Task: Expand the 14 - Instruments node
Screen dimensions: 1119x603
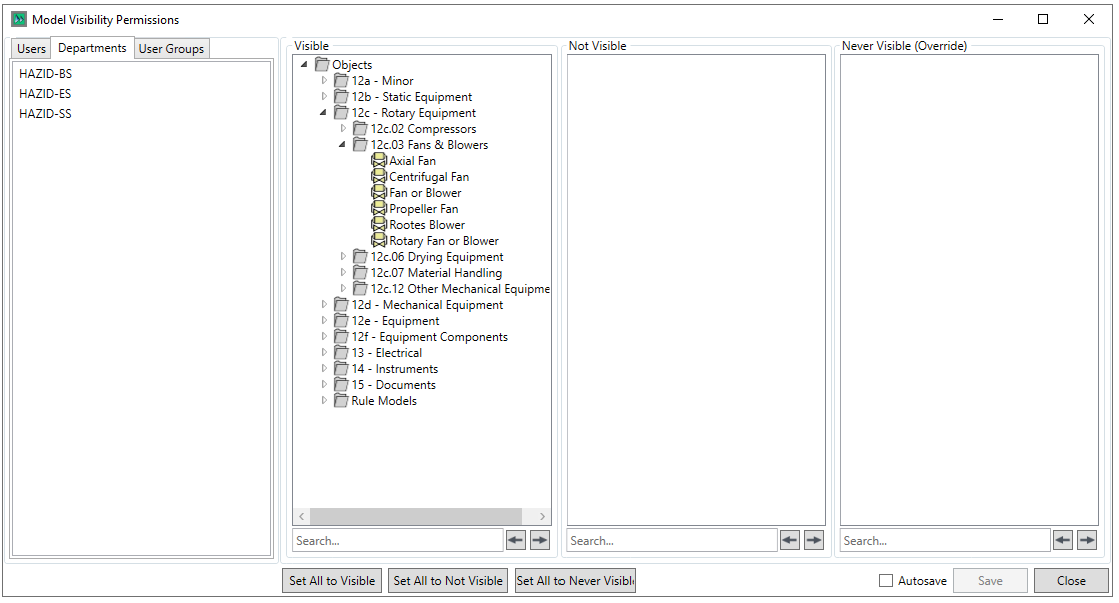Action: (x=324, y=369)
